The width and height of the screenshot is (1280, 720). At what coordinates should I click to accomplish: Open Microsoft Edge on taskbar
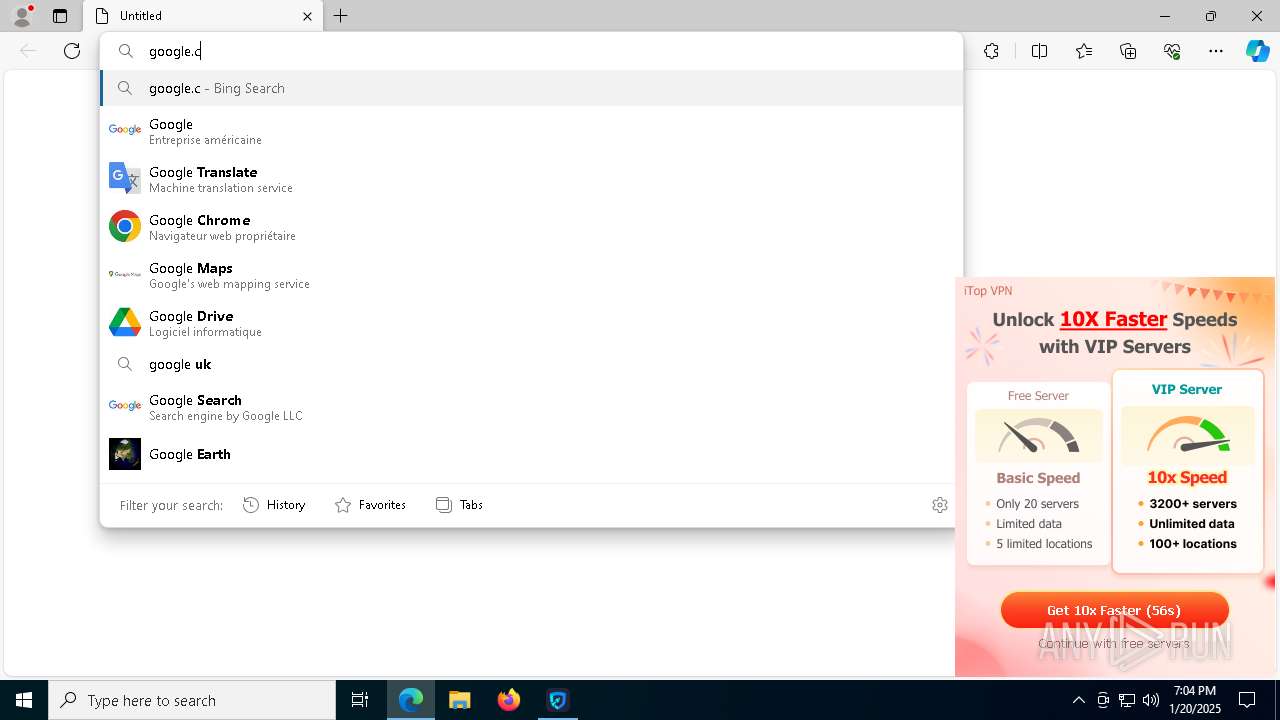click(x=411, y=700)
